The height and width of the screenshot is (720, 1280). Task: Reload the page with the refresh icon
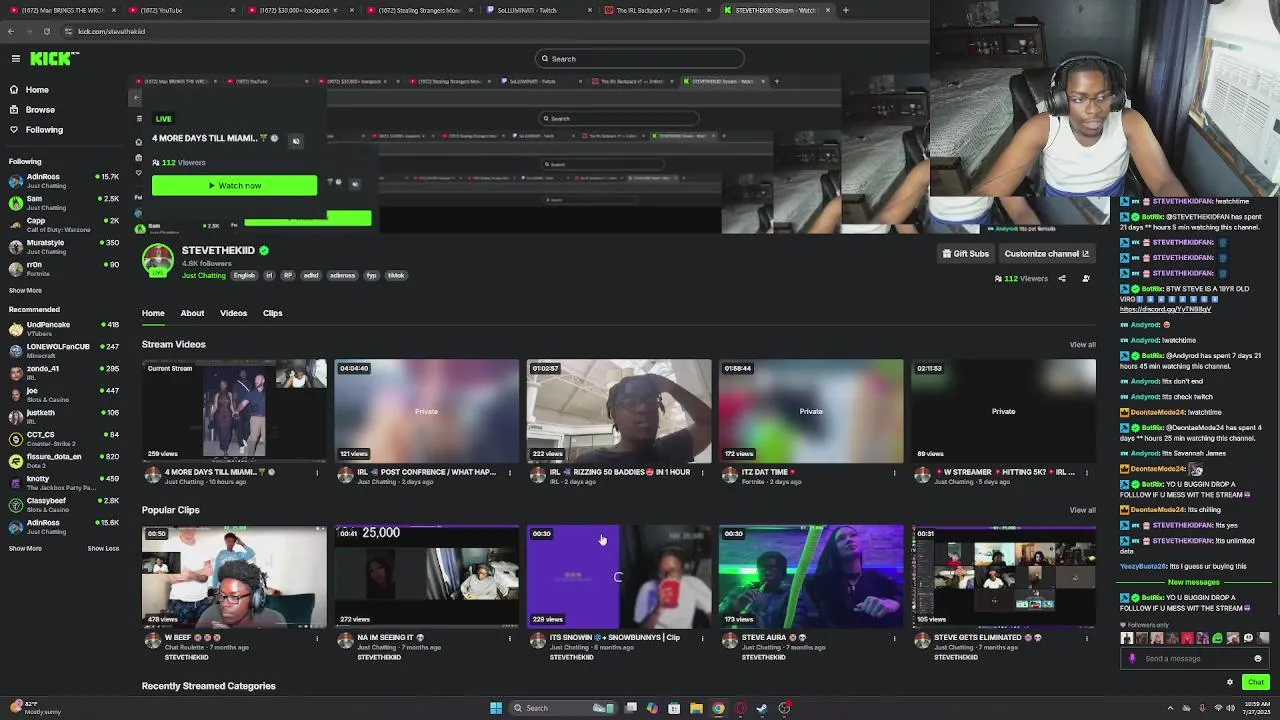(x=46, y=31)
